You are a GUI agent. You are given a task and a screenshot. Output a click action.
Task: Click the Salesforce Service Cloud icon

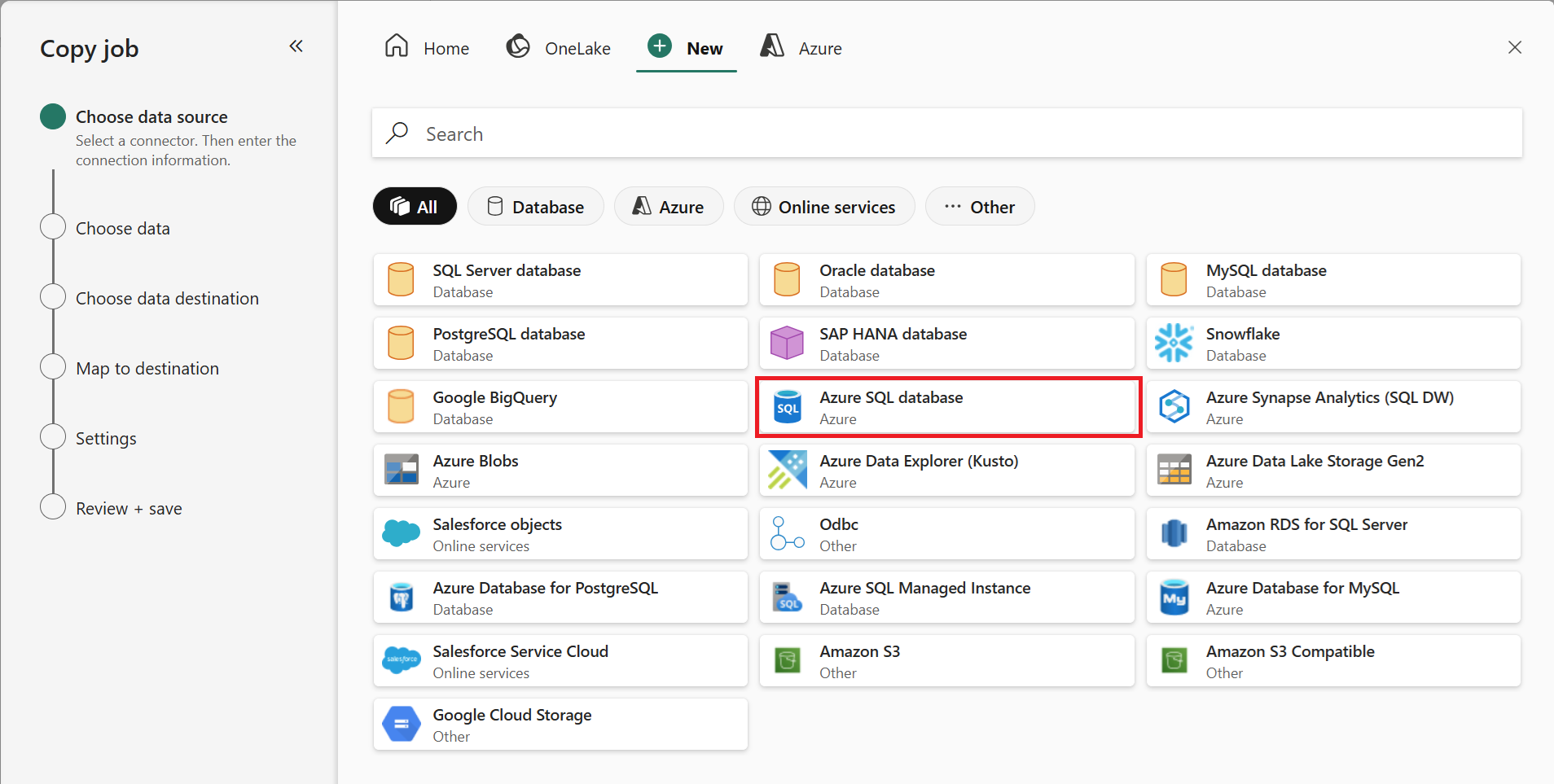(401, 660)
